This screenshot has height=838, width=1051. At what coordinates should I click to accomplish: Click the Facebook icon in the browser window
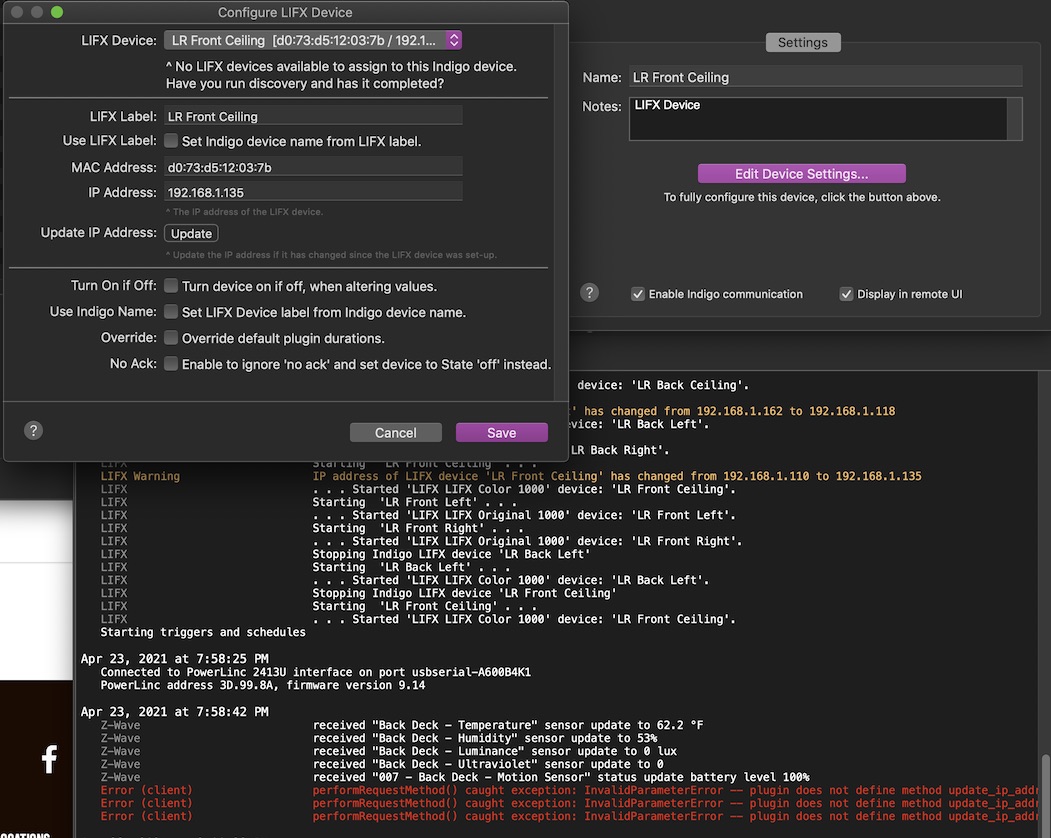(x=49, y=759)
